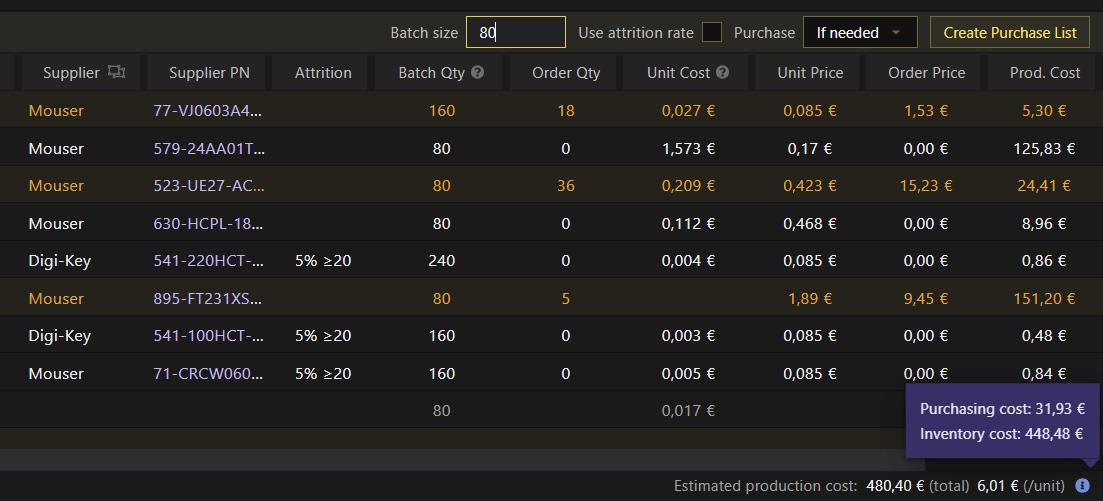Open supplier part link 71-CRCW060
Viewport: 1103px width, 501px height.
coord(208,373)
